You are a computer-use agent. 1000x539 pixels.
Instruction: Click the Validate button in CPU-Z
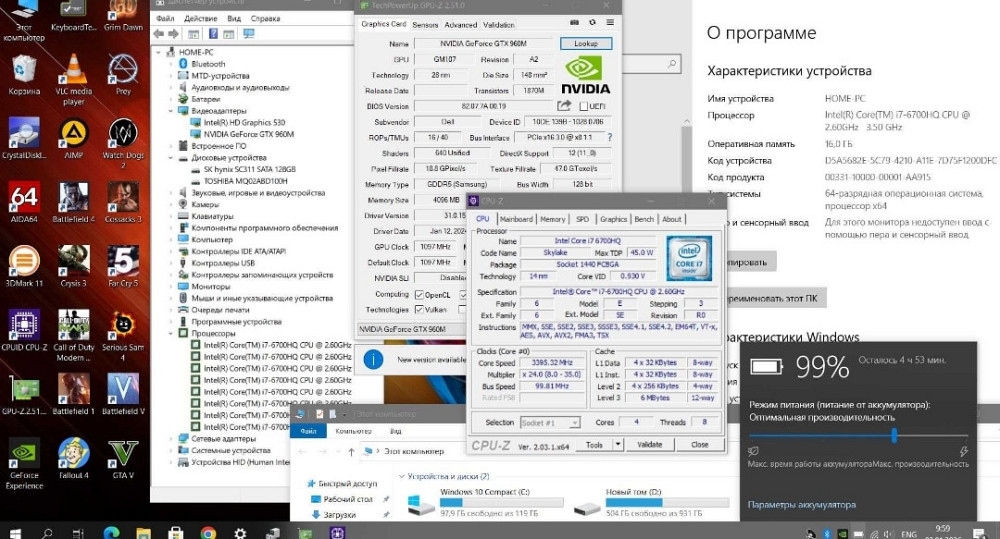tap(649, 445)
